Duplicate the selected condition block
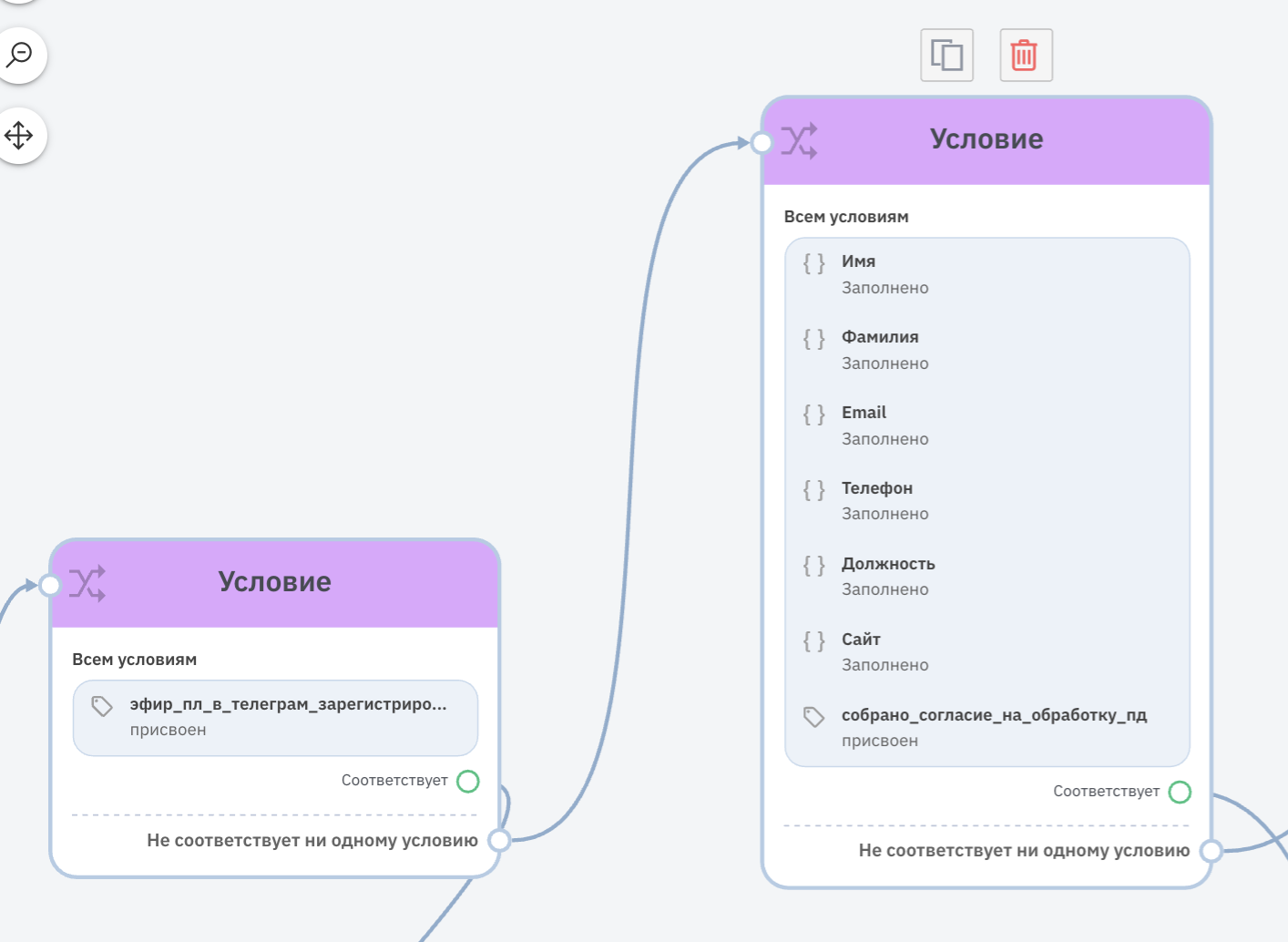The width and height of the screenshot is (1288, 942). click(x=947, y=56)
